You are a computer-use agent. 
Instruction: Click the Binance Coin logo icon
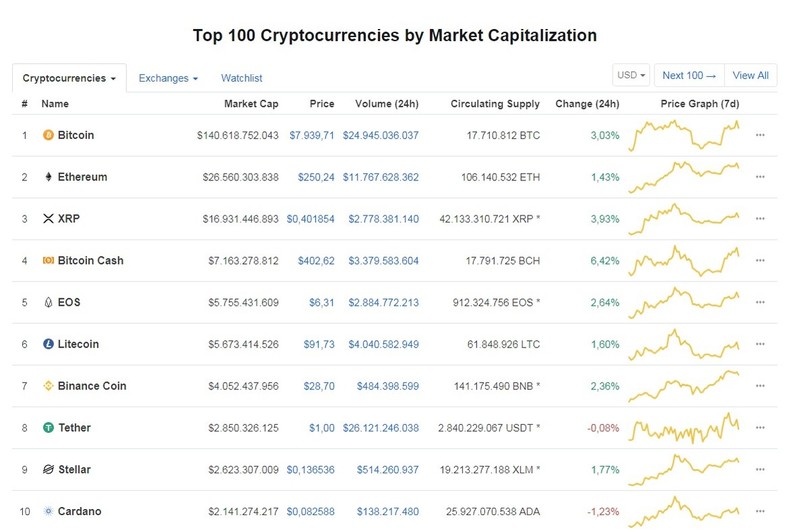point(48,386)
